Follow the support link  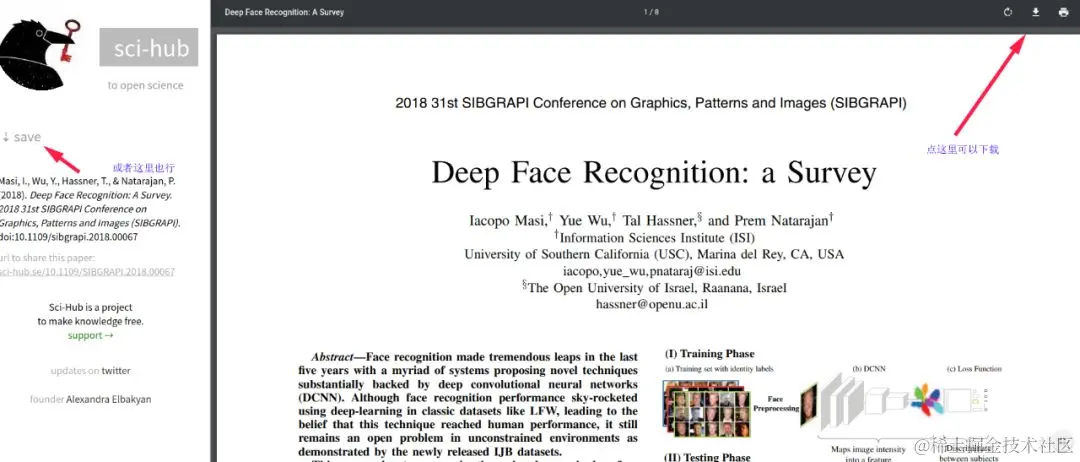coord(91,336)
